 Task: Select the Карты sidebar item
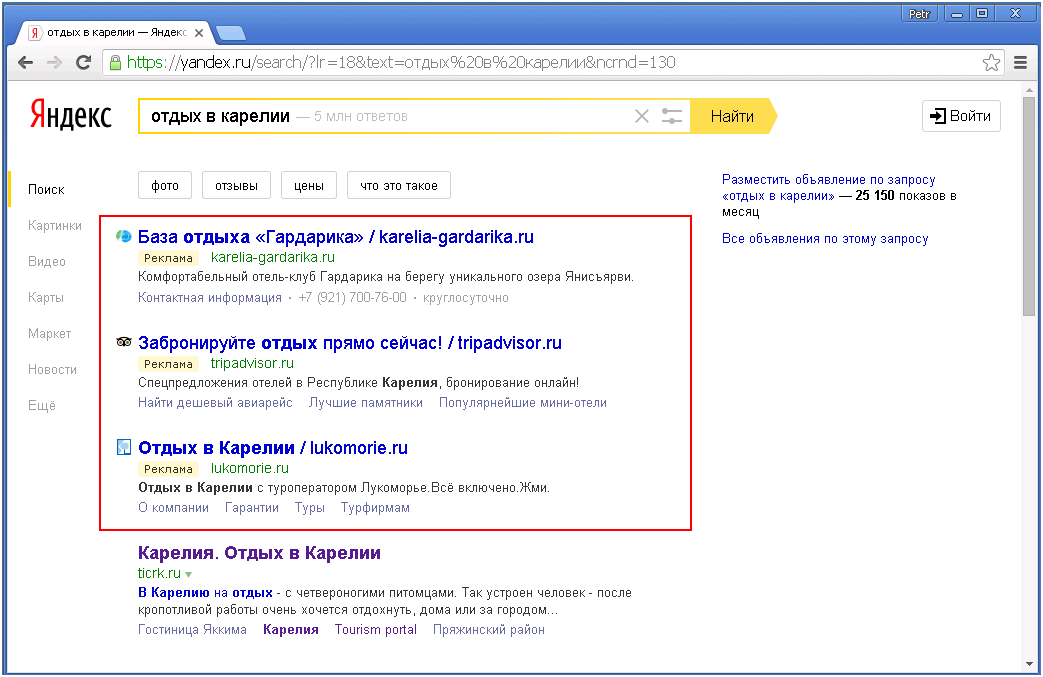tap(46, 297)
